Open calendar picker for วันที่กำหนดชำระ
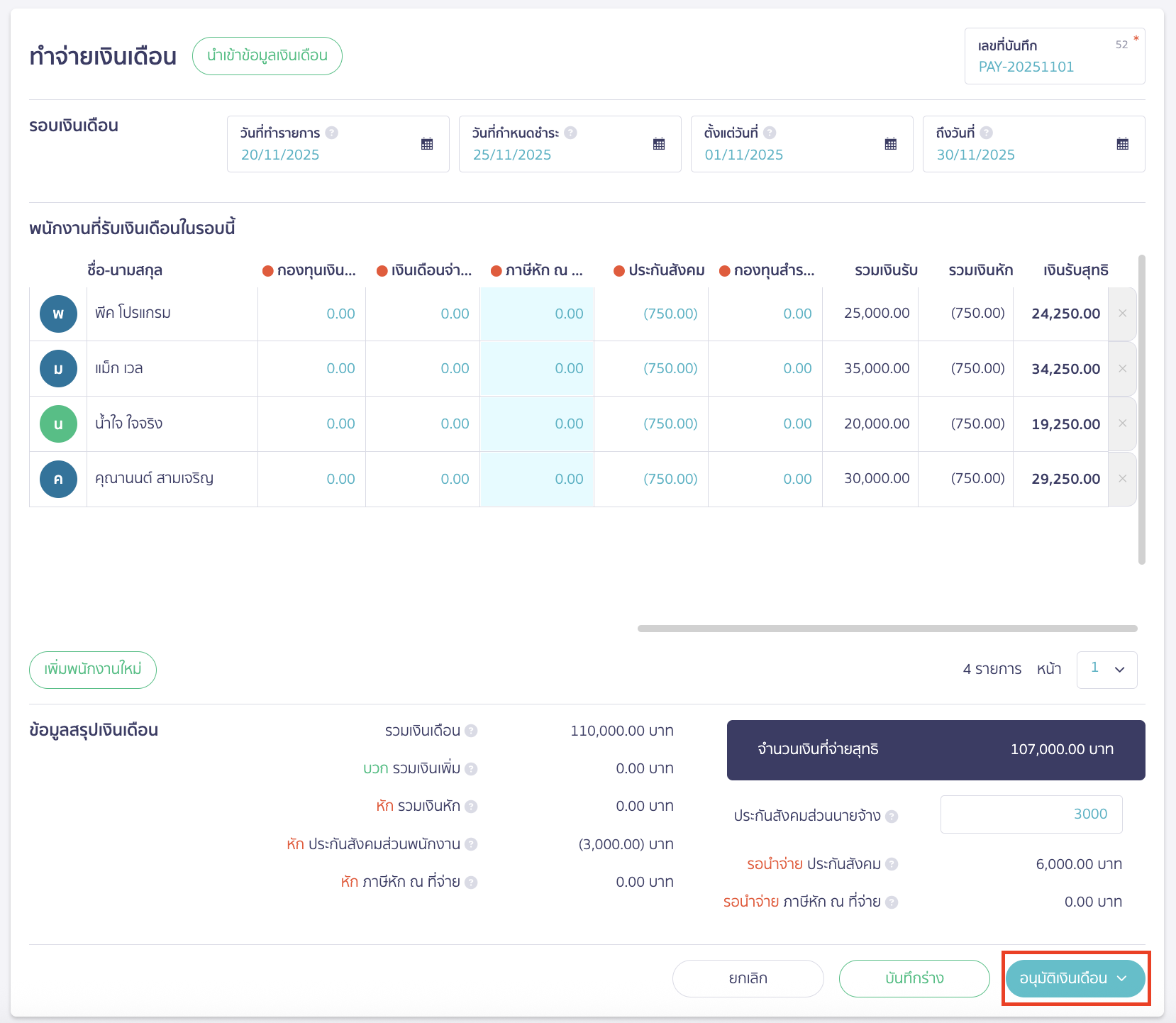This screenshot has width=1176, height=1023. [659, 144]
